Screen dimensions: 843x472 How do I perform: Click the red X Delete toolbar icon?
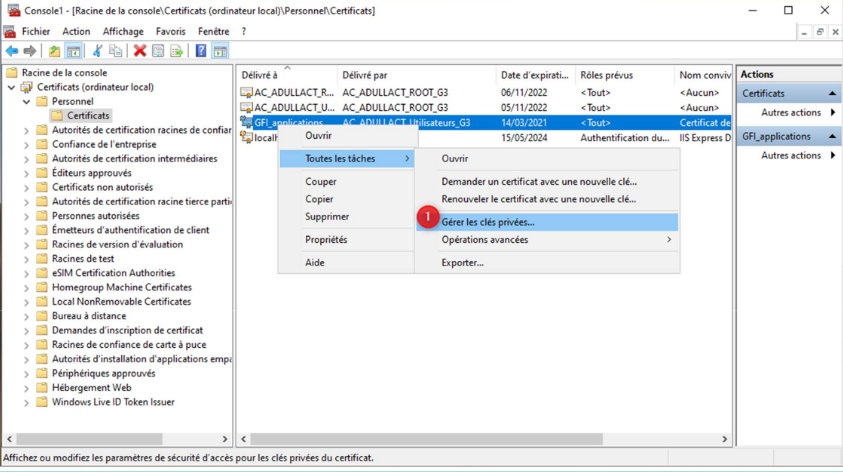pyautogui.click(x=140, y=51)
